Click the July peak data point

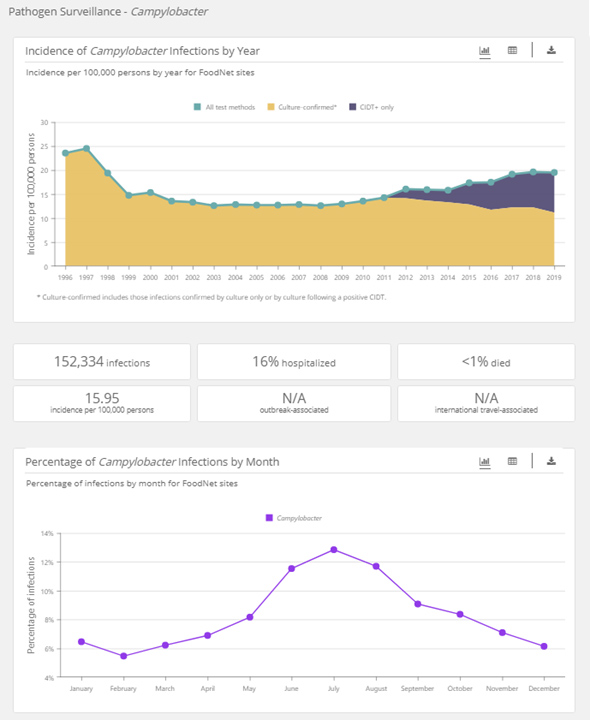[334, 550]
